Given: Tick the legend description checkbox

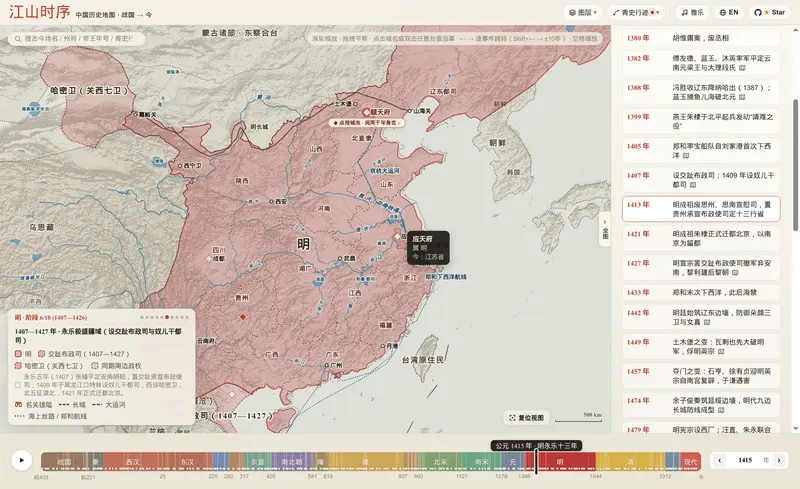Looking at the screenshot, I should click(x=18, y=385).
